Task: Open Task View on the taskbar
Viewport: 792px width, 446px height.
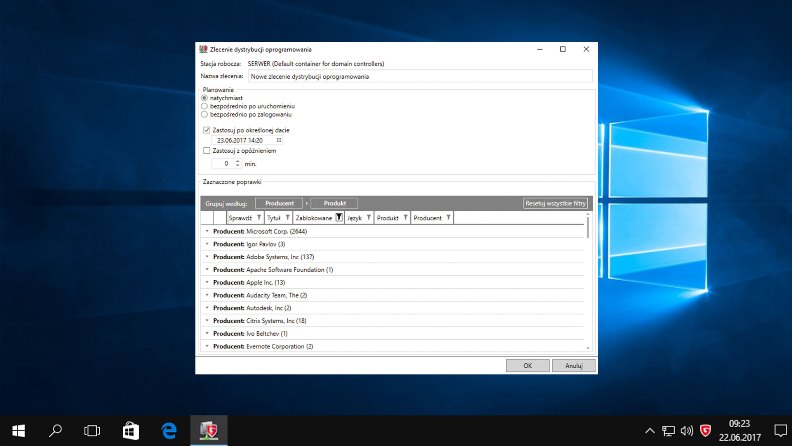Action: [92, 430]
